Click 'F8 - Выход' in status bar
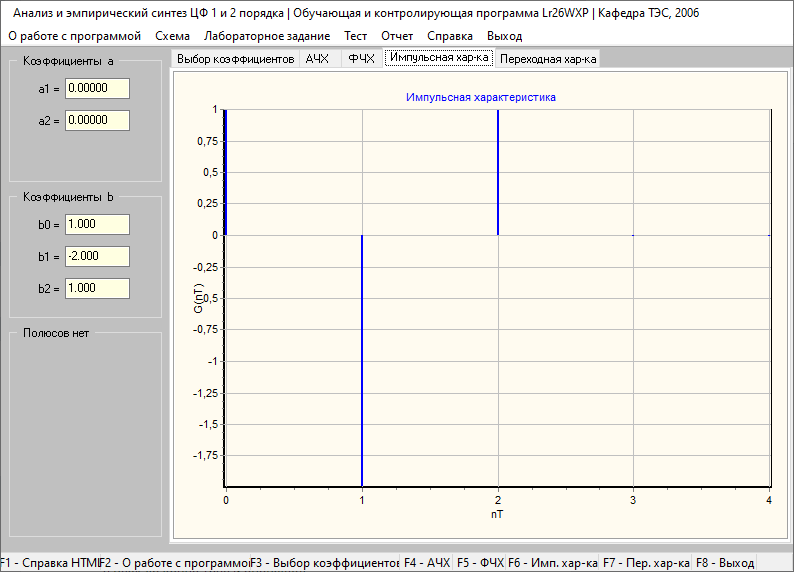Viewport: 794px width, 572px height. click(x=725, y=563)
